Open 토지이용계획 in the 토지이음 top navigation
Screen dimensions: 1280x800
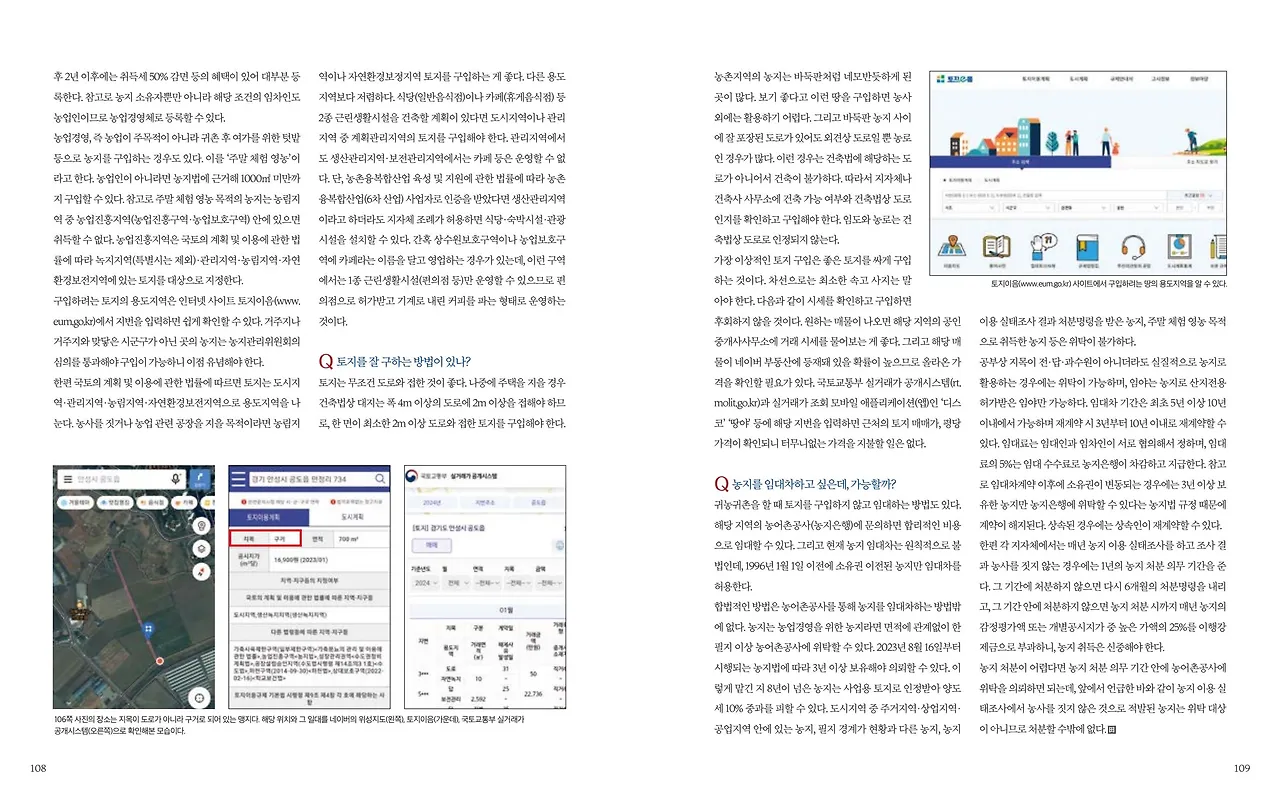click(1035, 77)
